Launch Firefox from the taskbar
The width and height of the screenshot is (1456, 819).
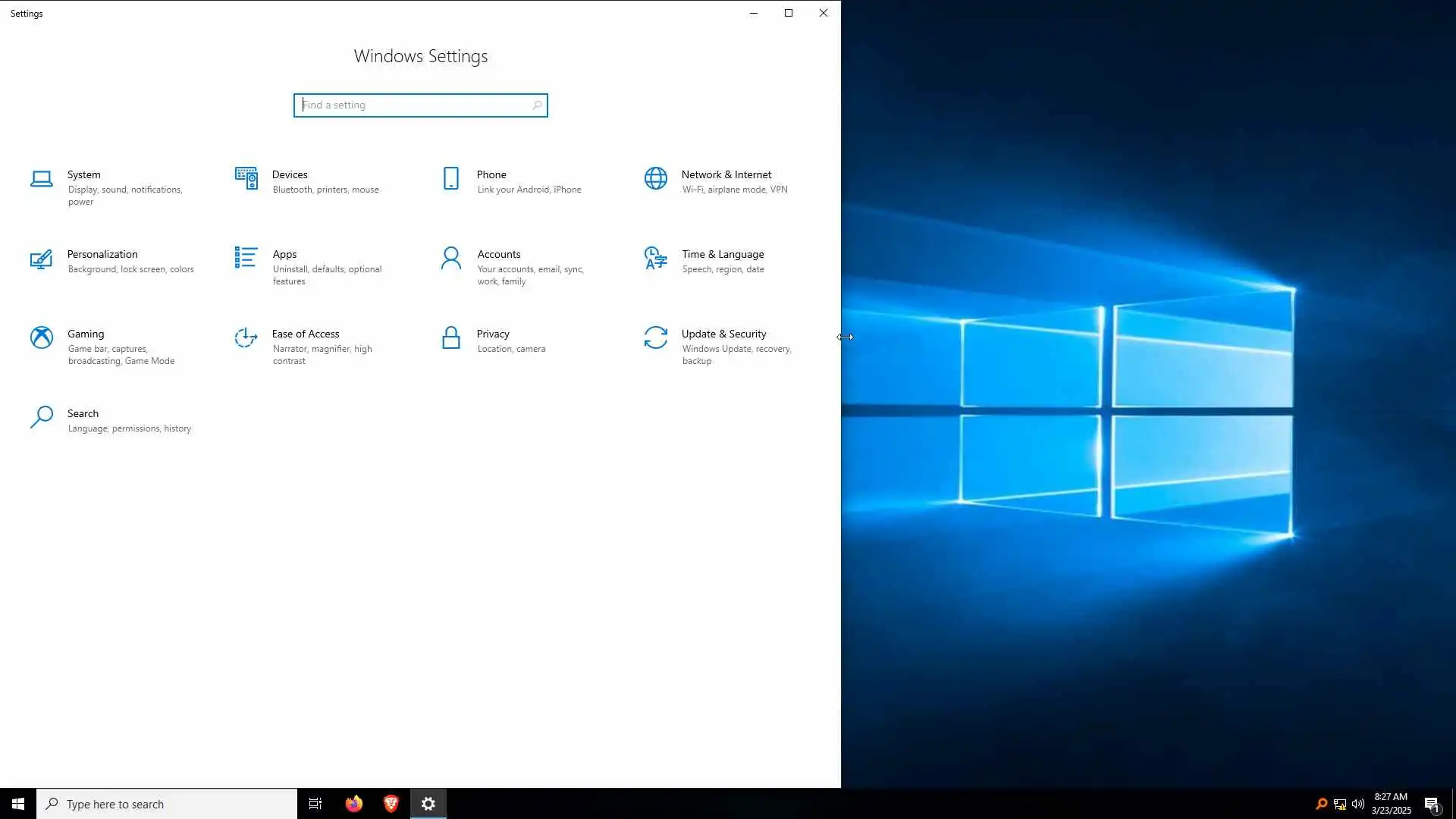354,804
